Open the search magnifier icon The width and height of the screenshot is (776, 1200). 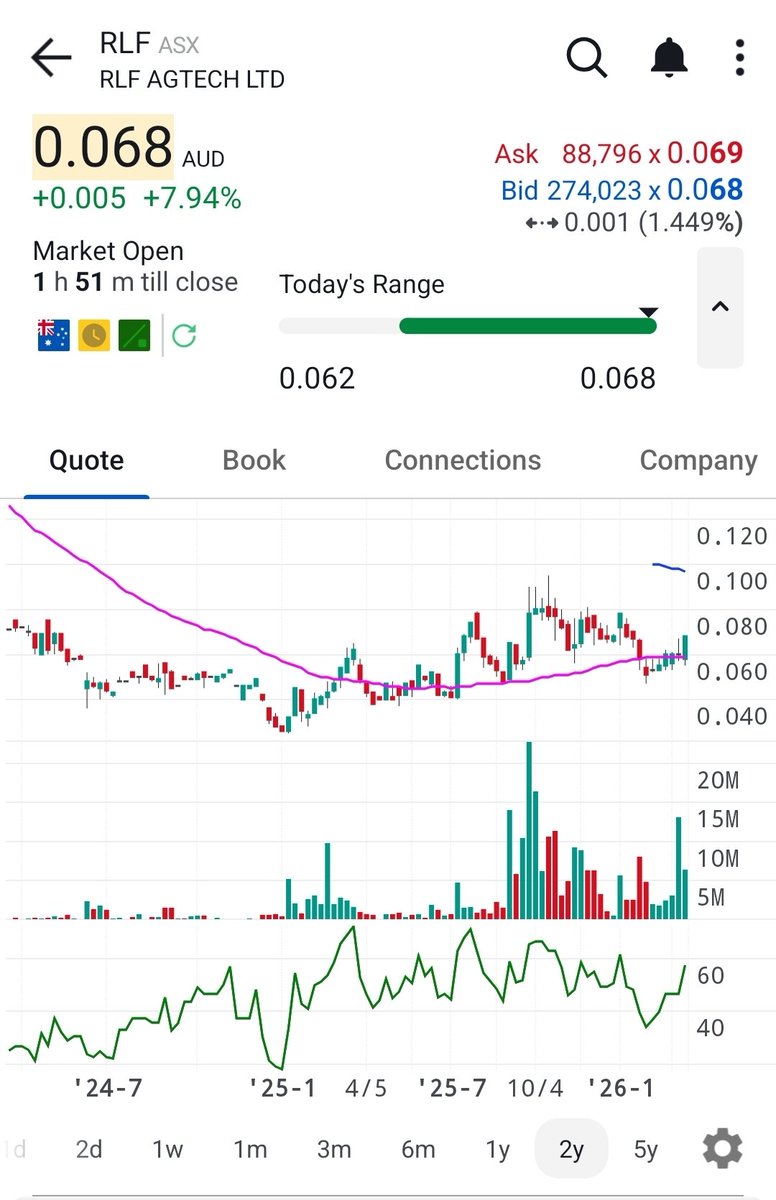587,58
